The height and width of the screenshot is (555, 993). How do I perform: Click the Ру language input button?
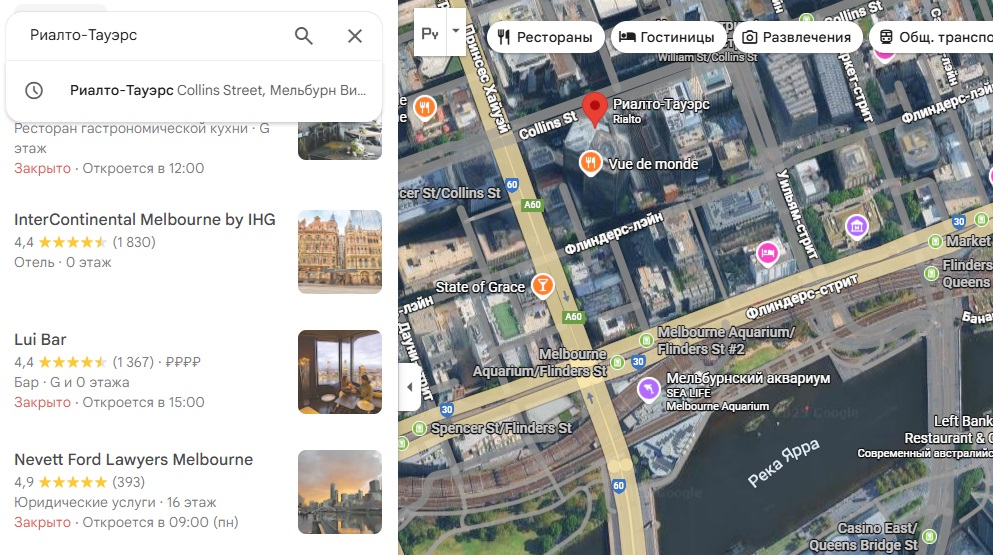click(430, 33)
